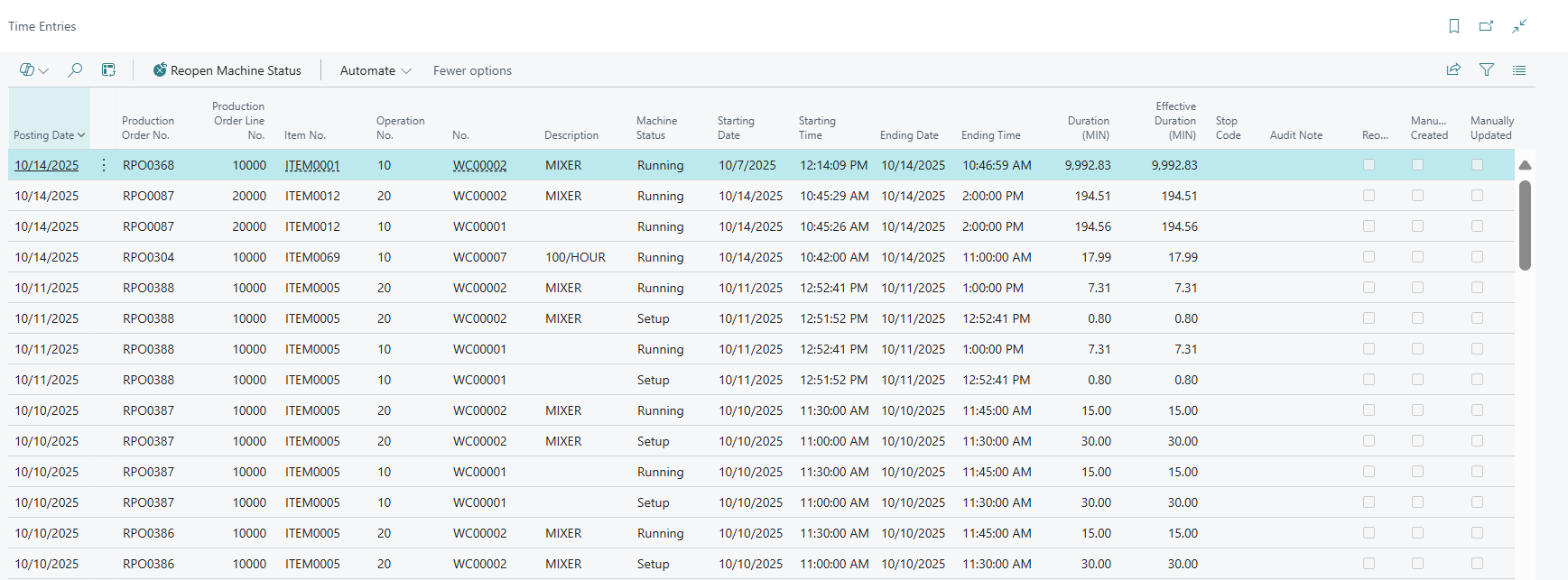Click the share icon in toolbar
1568x580 pixels.
pos(1453,70)
